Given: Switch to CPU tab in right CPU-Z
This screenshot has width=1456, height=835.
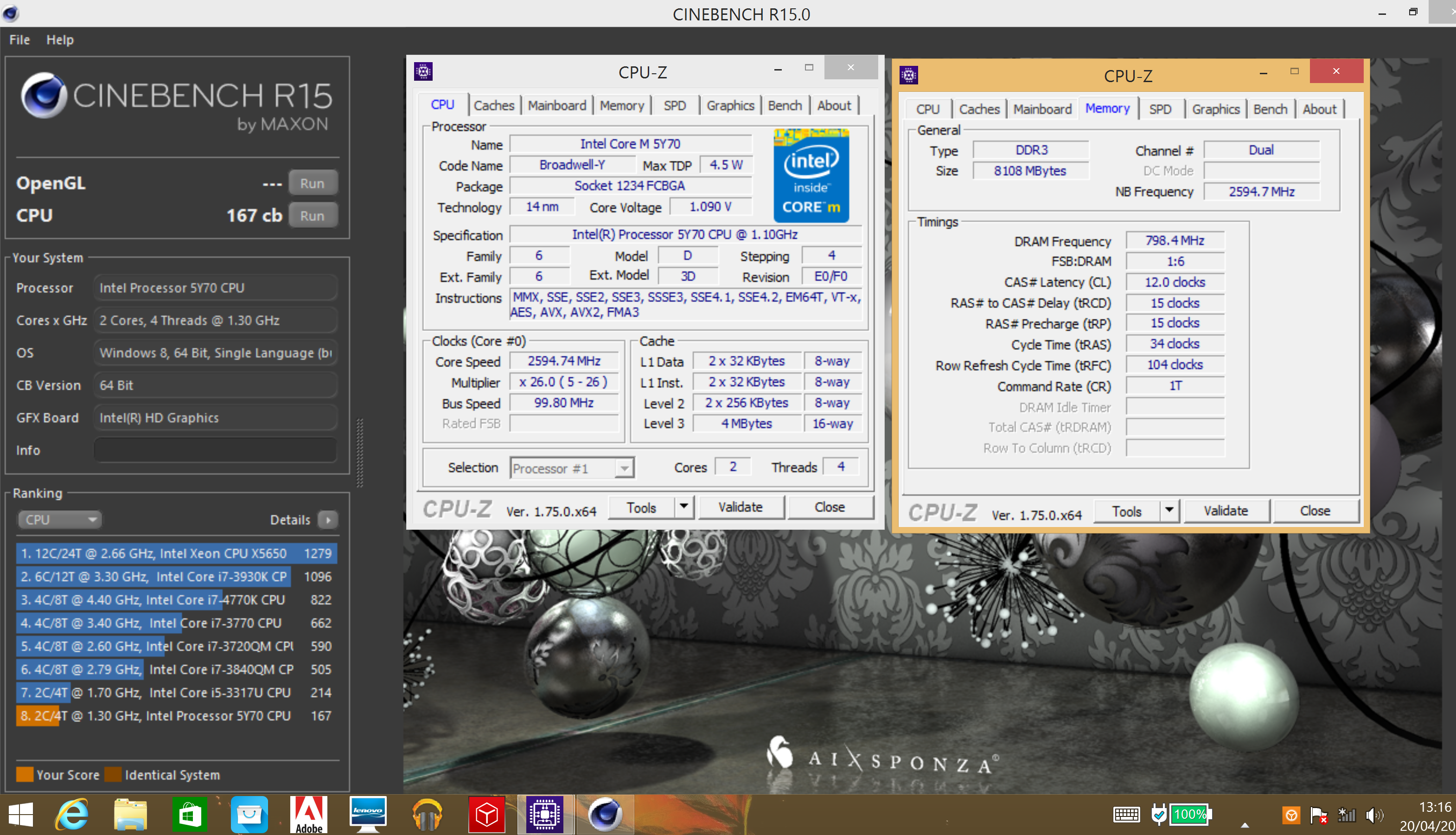Looking at the screenshot, I should pos(927,109).
